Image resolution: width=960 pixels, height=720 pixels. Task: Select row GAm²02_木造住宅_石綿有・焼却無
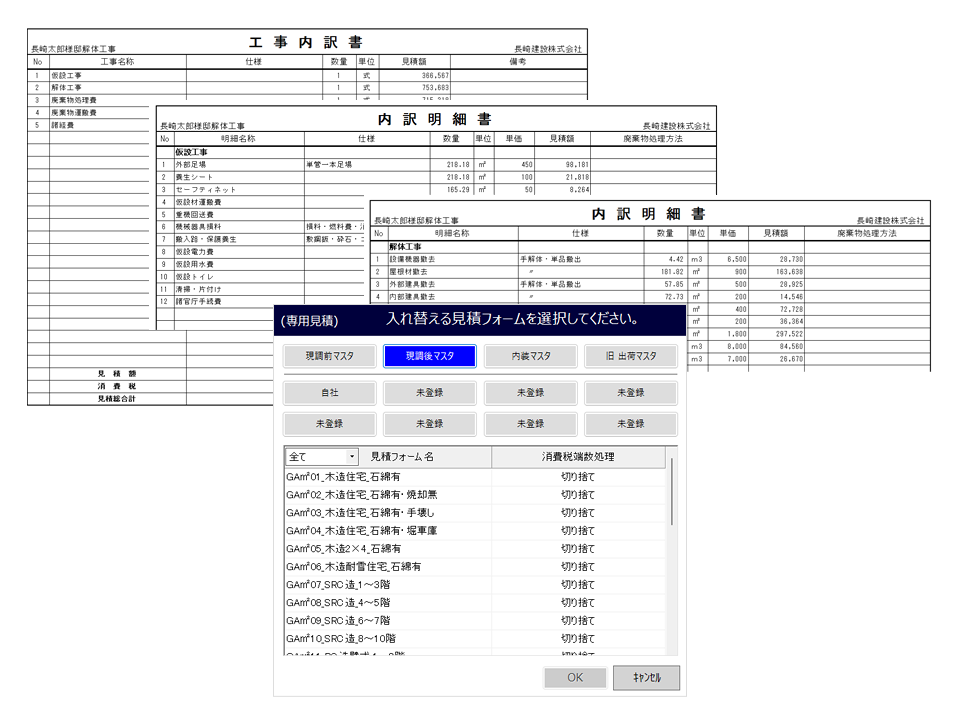(x=475, y=494)
